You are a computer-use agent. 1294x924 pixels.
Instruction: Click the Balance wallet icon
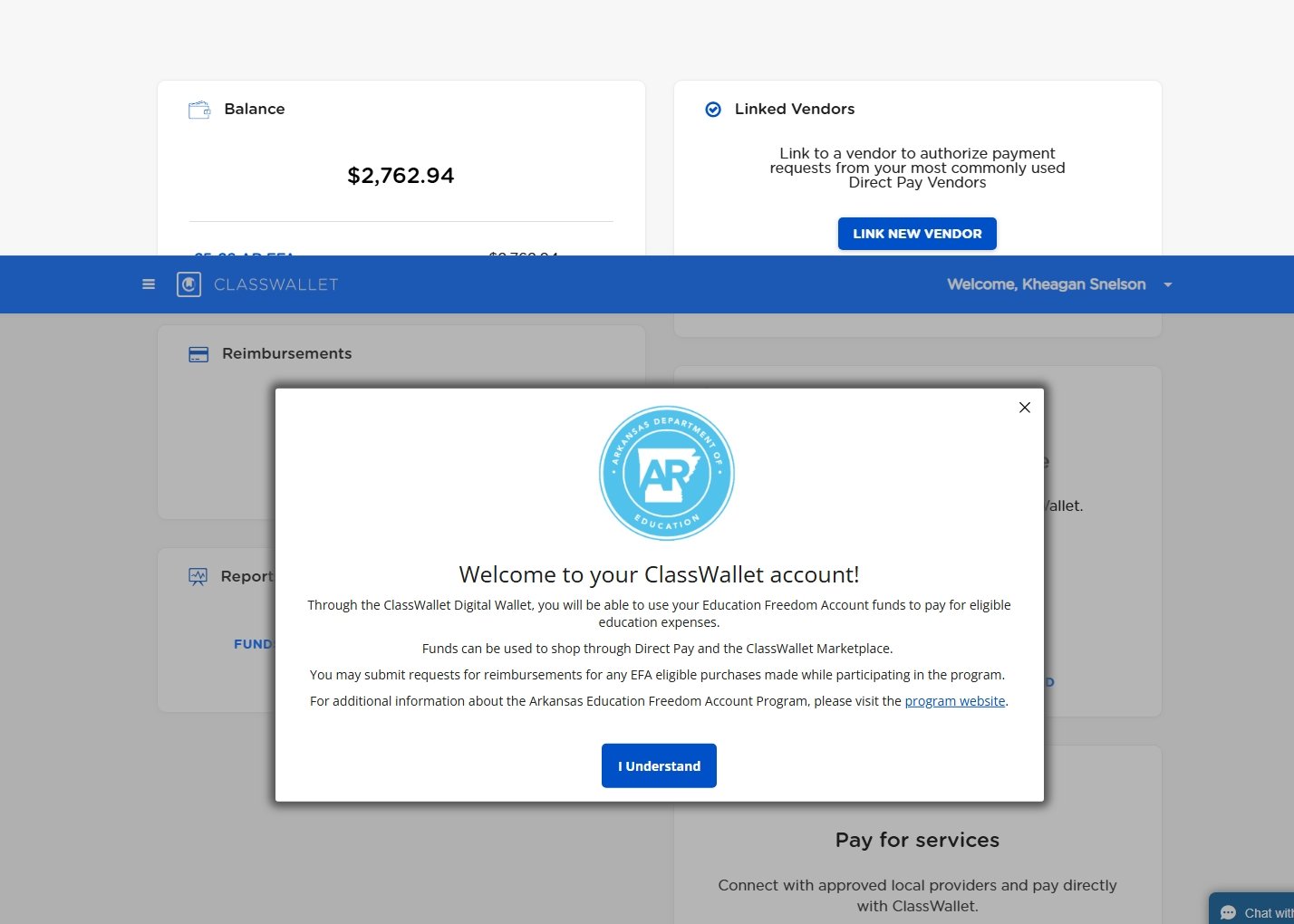tap(199, 110)
